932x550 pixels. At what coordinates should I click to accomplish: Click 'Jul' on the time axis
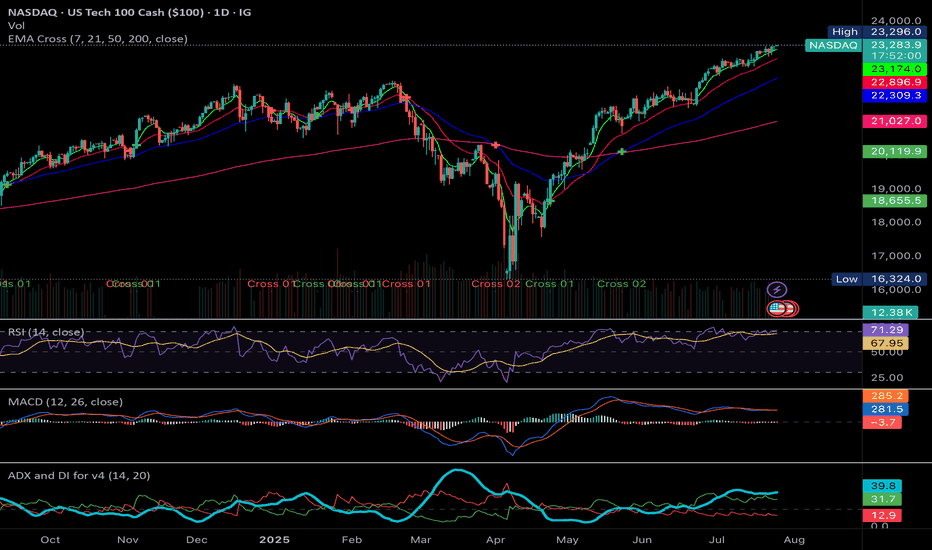pos(717,540)
